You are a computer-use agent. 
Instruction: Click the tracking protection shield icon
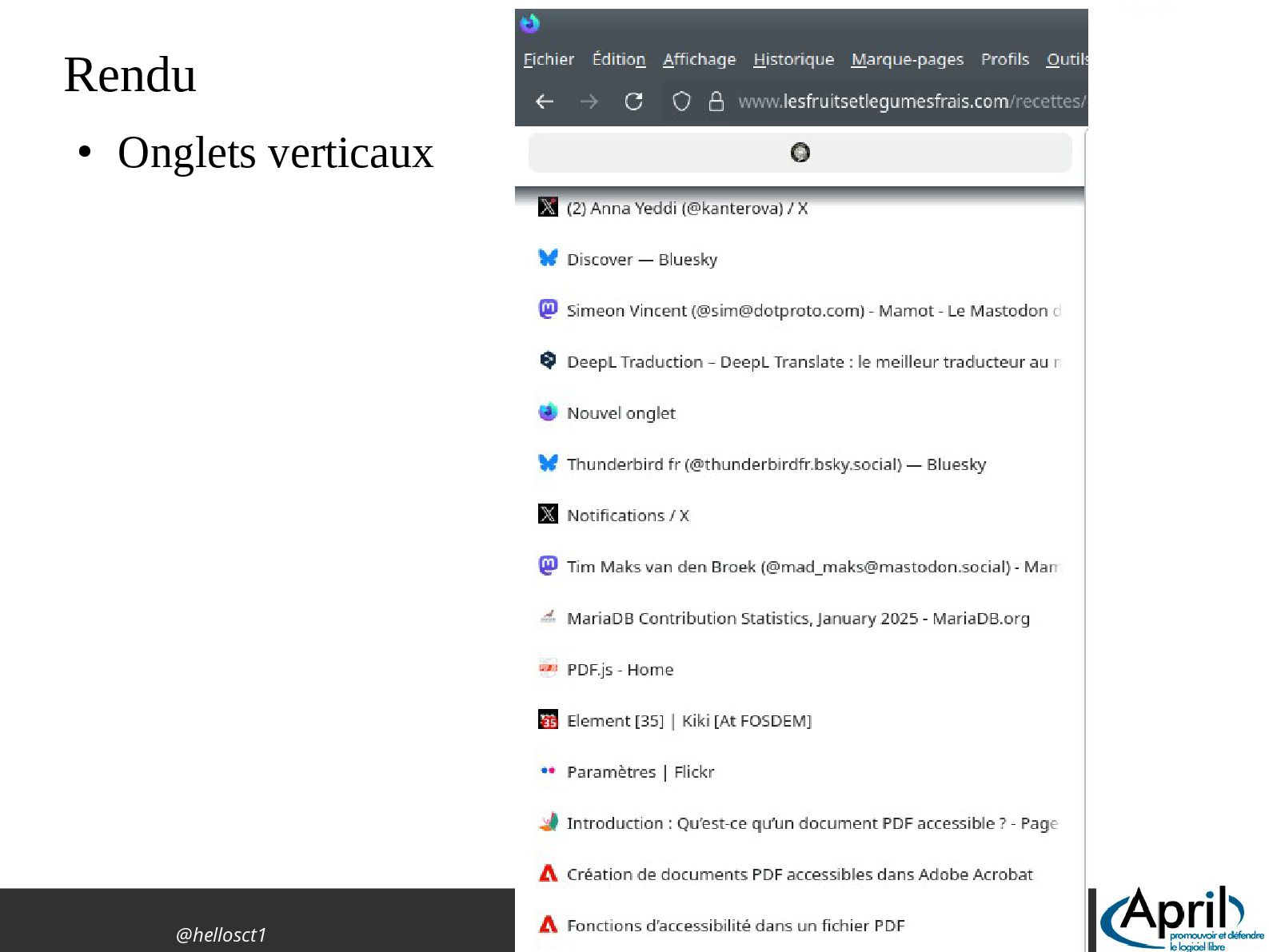point(681,102)
